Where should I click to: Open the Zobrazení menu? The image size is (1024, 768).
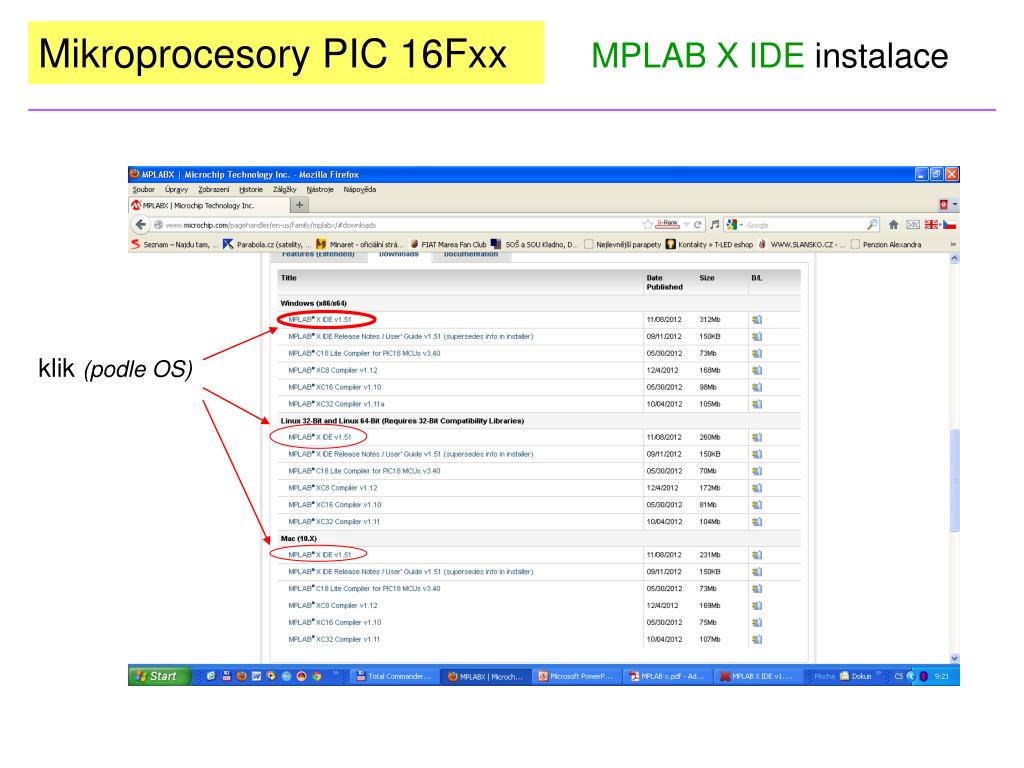tap(214, 189)
